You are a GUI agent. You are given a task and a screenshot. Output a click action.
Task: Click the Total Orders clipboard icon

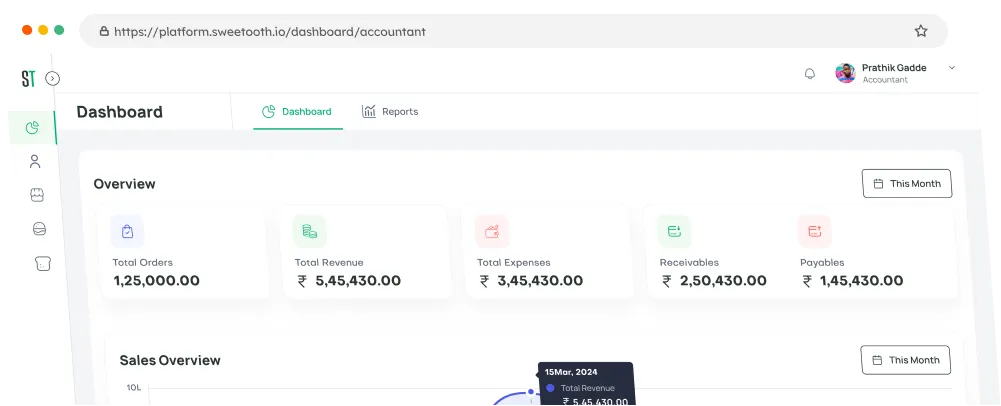point(127,231)
